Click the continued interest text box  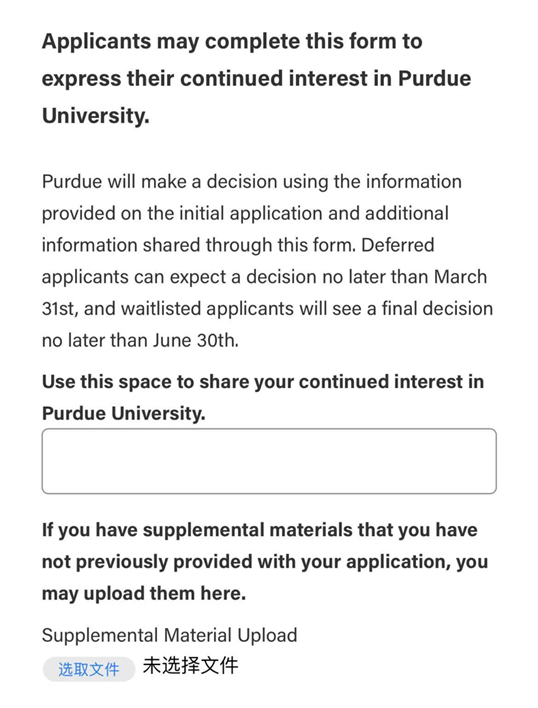click(269, 461)
